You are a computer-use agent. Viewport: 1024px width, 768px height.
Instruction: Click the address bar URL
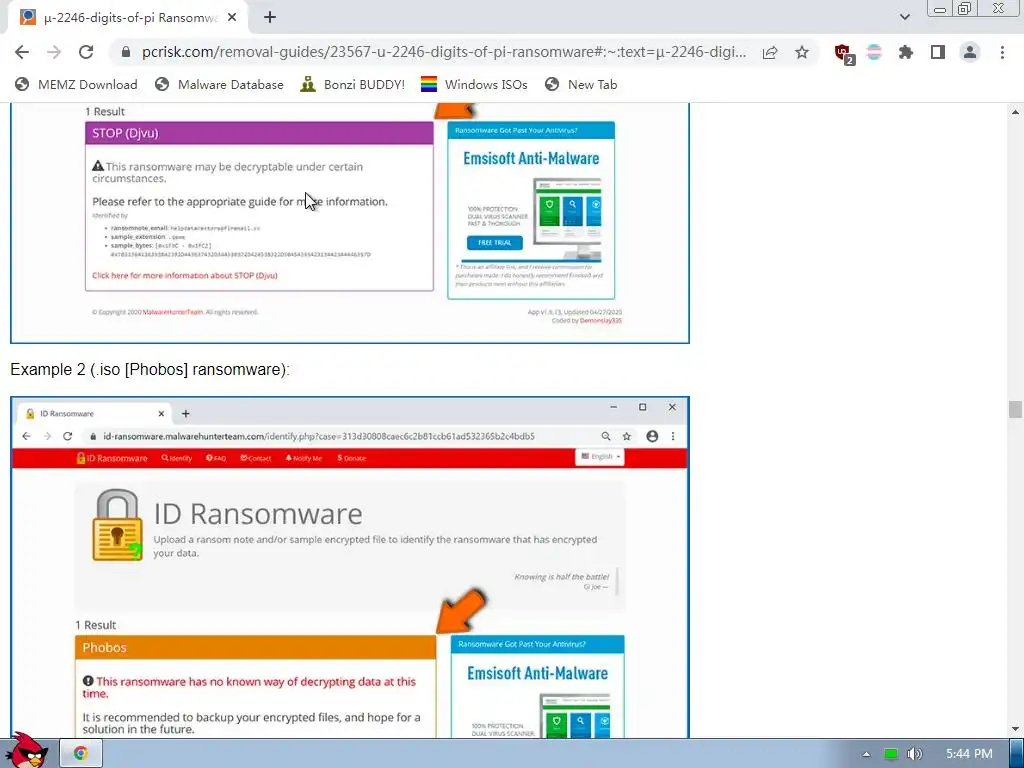pyautogui.click(x=444, y=52)
